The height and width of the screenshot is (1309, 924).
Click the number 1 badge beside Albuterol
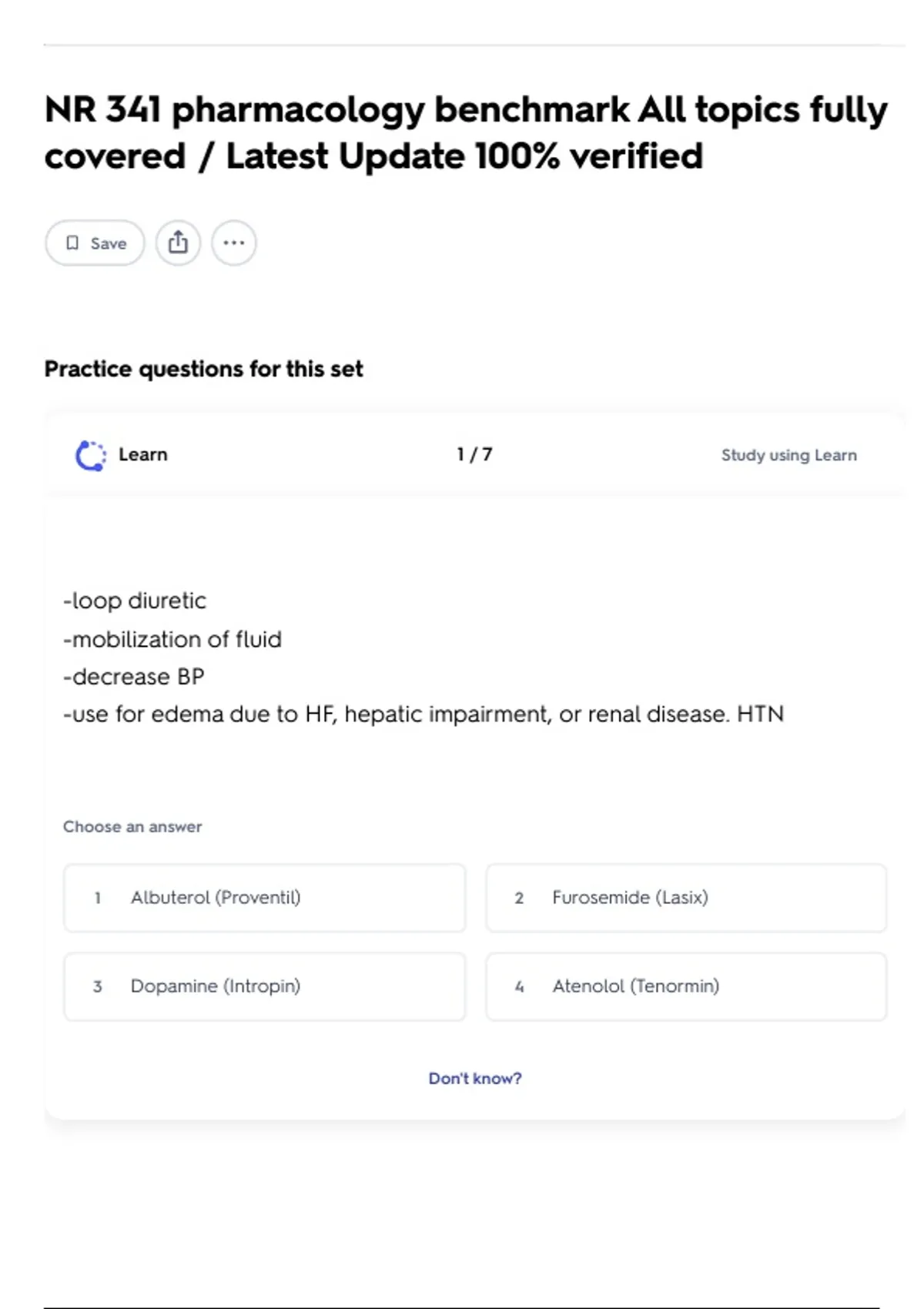coord(98,898)
